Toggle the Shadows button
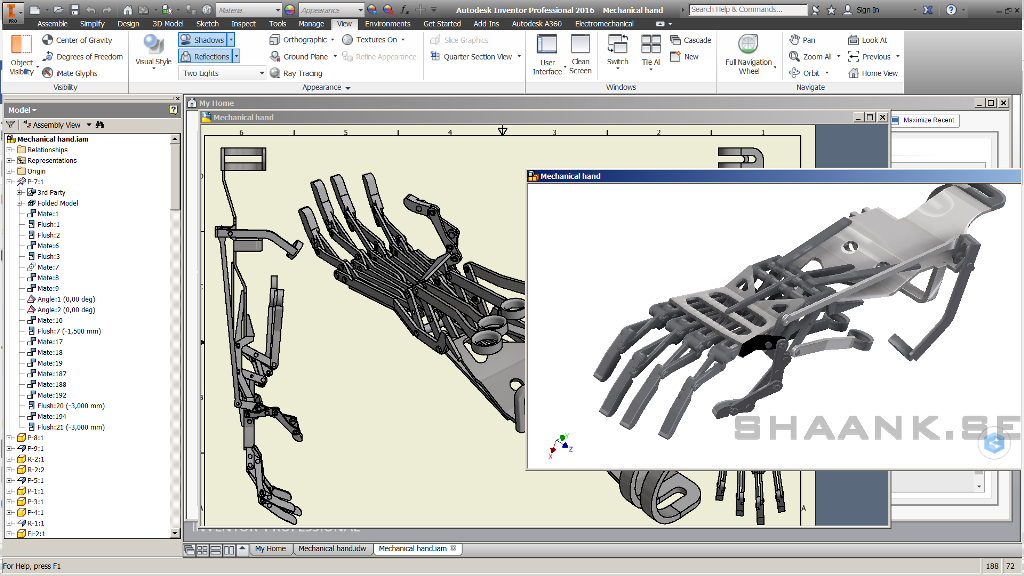The image size is (1024, 576). tap(202, 40)
